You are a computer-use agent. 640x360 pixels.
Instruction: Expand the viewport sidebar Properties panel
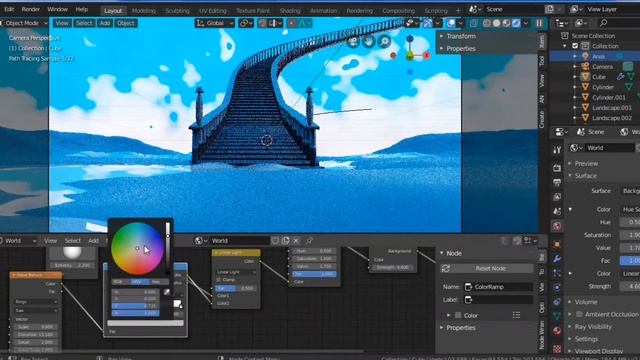pyautogui.click(x=461, y=49)
